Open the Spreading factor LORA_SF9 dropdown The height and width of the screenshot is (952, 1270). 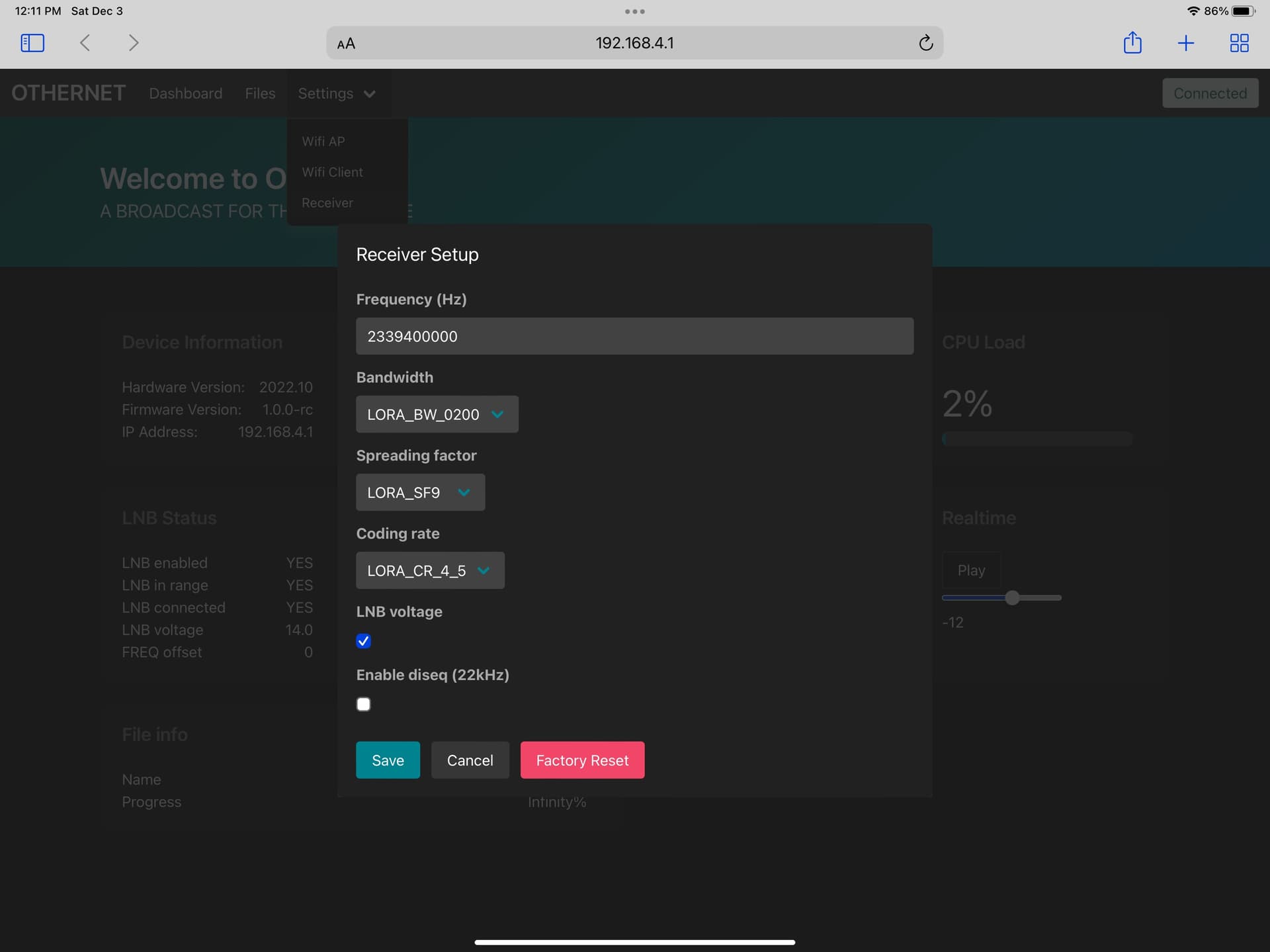pos(420,492)
